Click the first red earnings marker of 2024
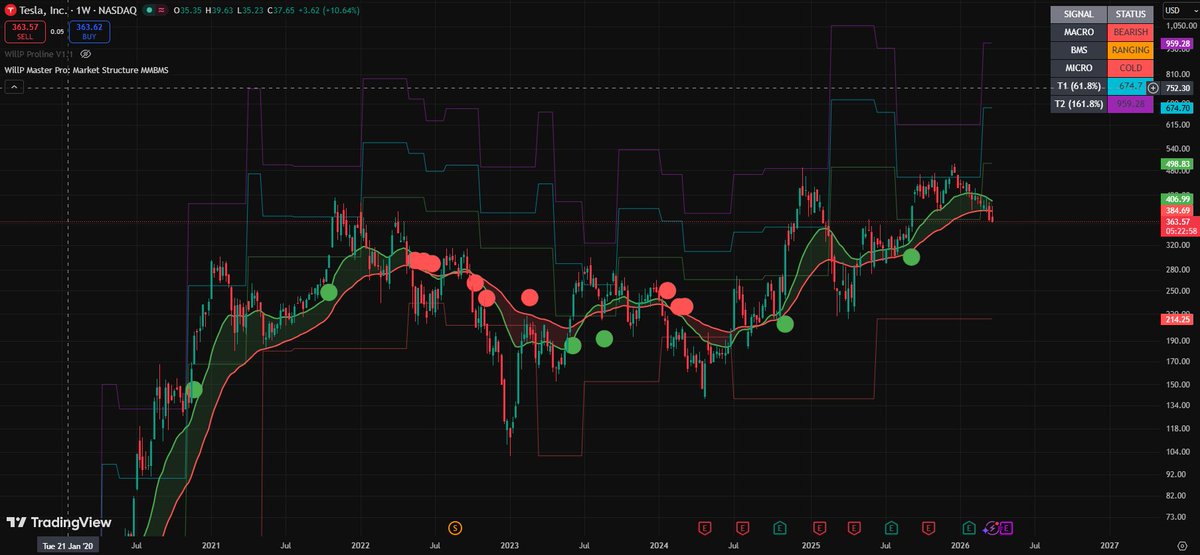 (706, 527)
